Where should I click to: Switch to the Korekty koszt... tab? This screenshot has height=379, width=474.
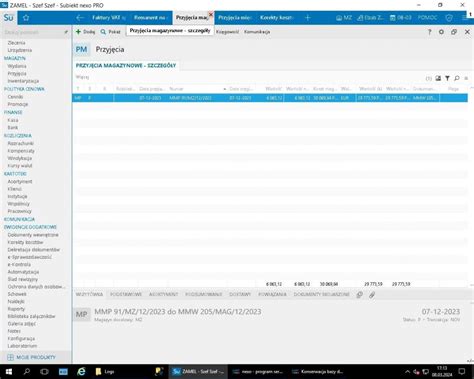pyautogui.click(x=276, y=17)
